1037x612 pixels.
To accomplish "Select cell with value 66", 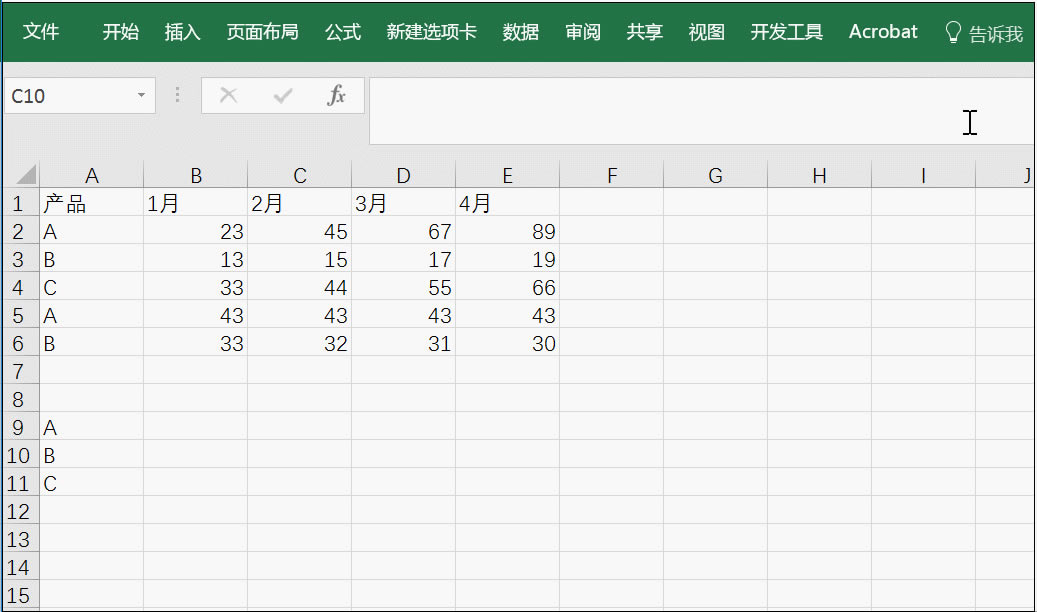I will click(507, 287).
